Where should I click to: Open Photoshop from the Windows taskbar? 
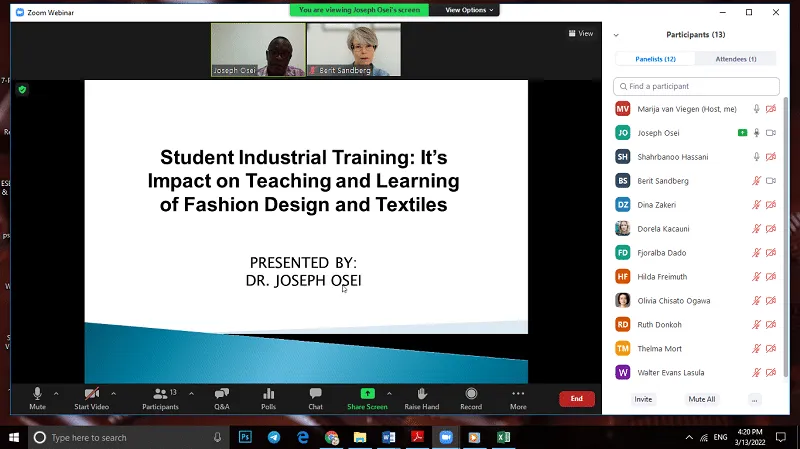click(x=245, y=437)
